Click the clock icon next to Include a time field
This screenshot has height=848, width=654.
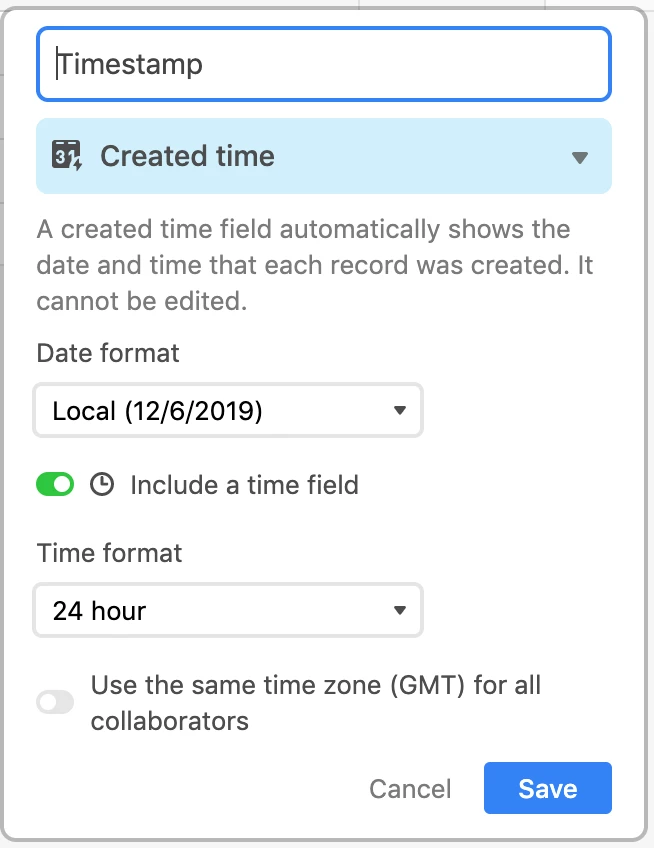pos(102,484)
